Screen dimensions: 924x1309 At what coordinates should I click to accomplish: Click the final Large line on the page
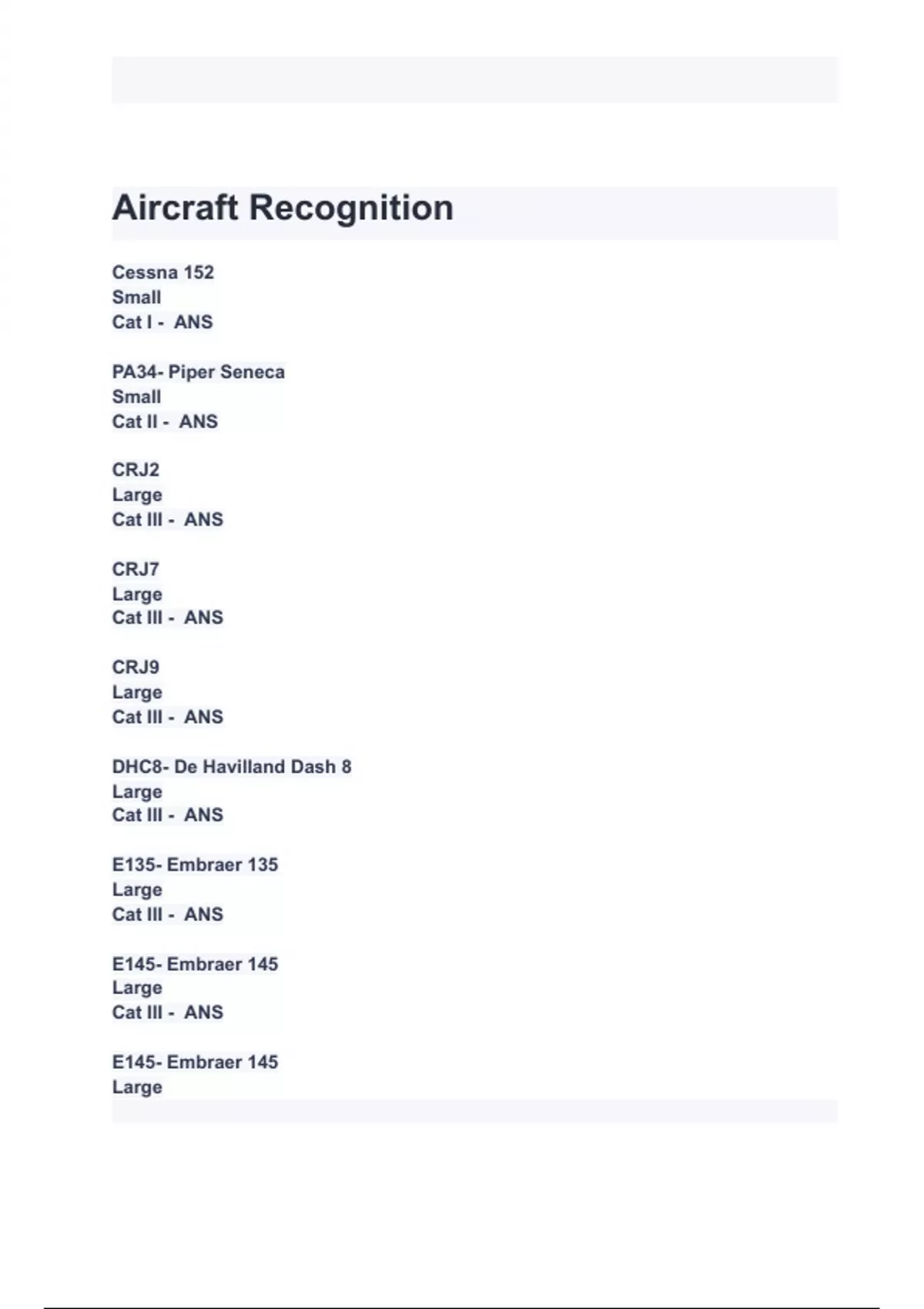point(137,1087)
